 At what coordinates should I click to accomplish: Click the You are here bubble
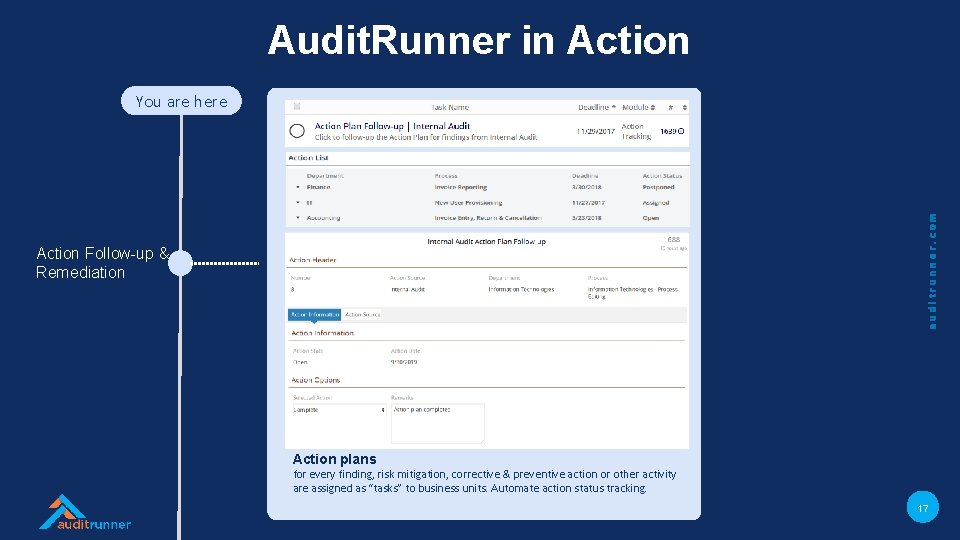[181, 101]
